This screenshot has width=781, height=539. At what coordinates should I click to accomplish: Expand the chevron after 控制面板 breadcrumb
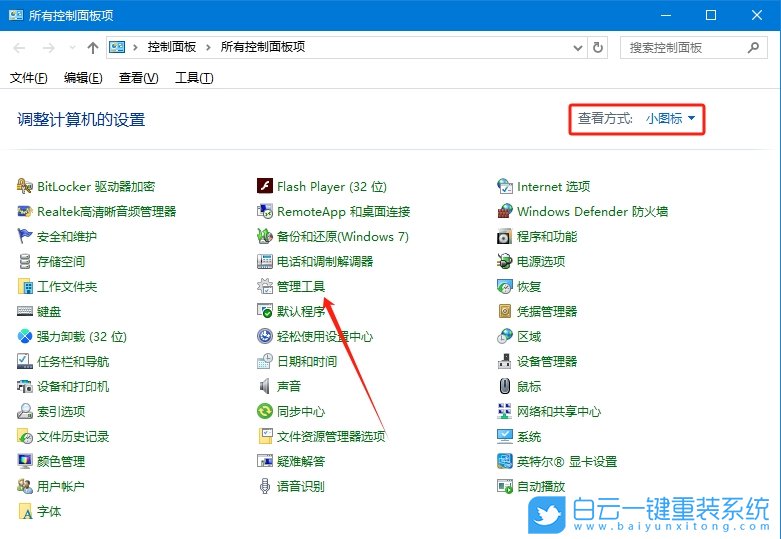click(x=208, y=48)
